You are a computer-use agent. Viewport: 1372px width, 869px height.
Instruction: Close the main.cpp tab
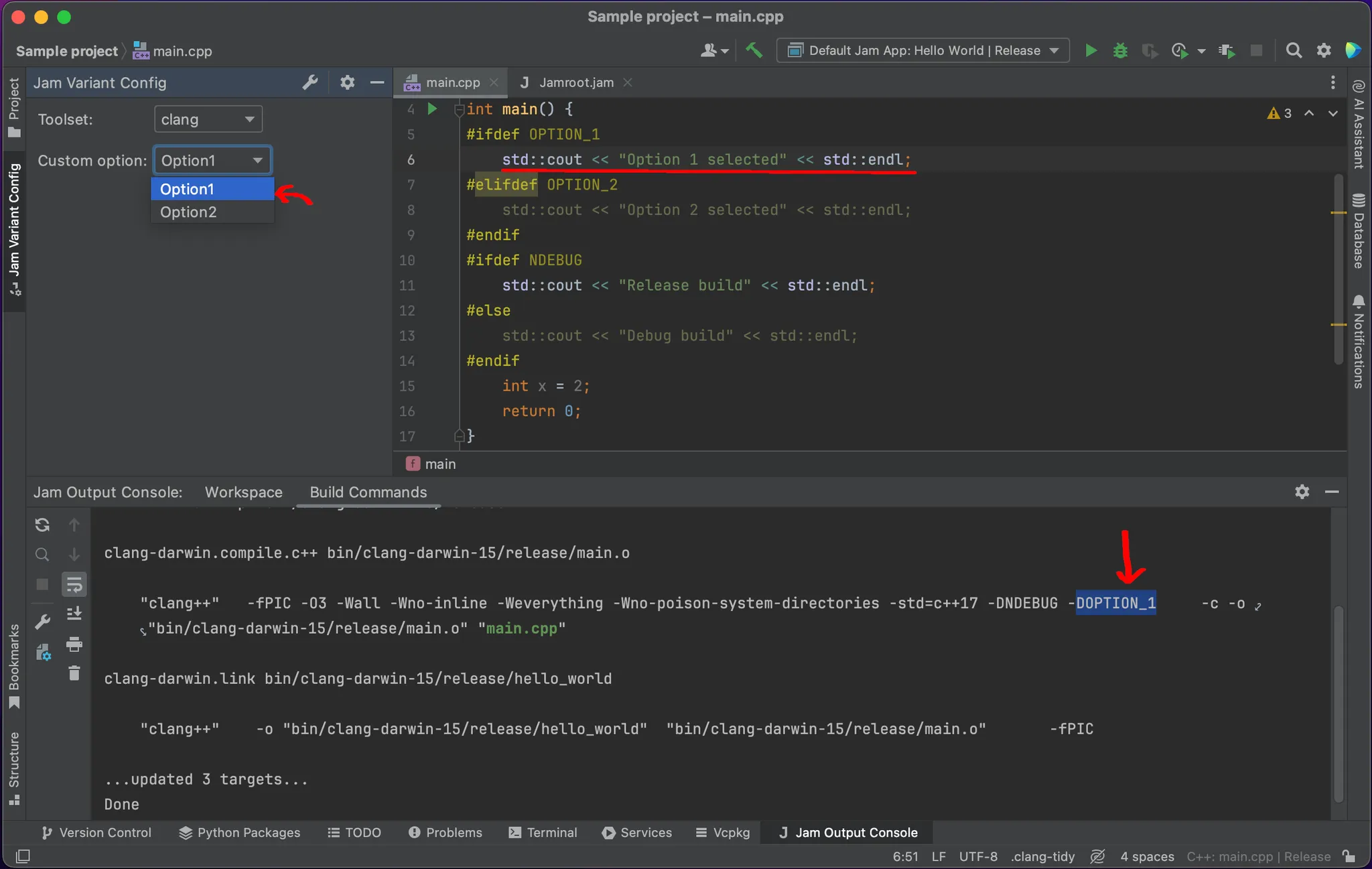(494, 82)
